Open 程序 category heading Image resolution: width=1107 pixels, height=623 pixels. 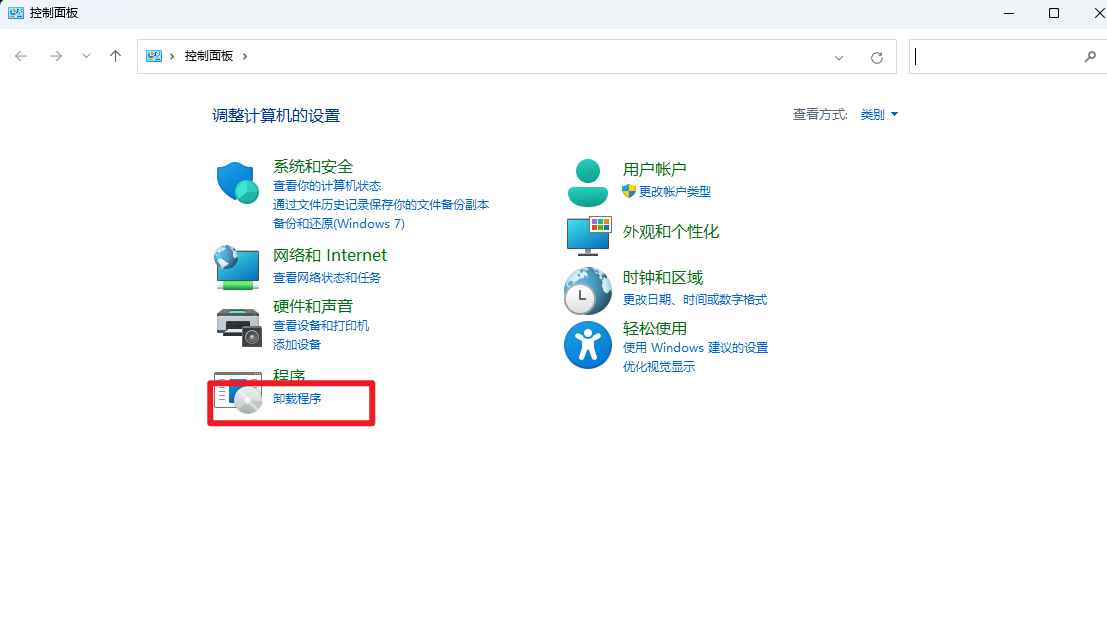pyautogui.click(x=289, y=374)
